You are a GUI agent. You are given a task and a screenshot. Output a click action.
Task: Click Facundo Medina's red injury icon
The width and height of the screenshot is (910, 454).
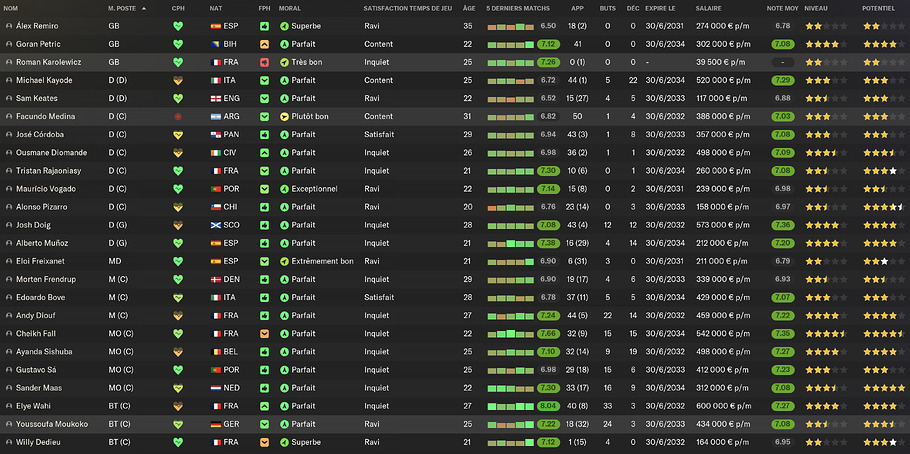179,116
